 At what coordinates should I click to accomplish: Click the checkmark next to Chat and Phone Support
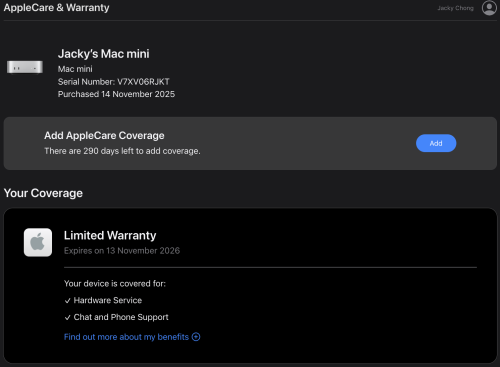tap(67, 317)
